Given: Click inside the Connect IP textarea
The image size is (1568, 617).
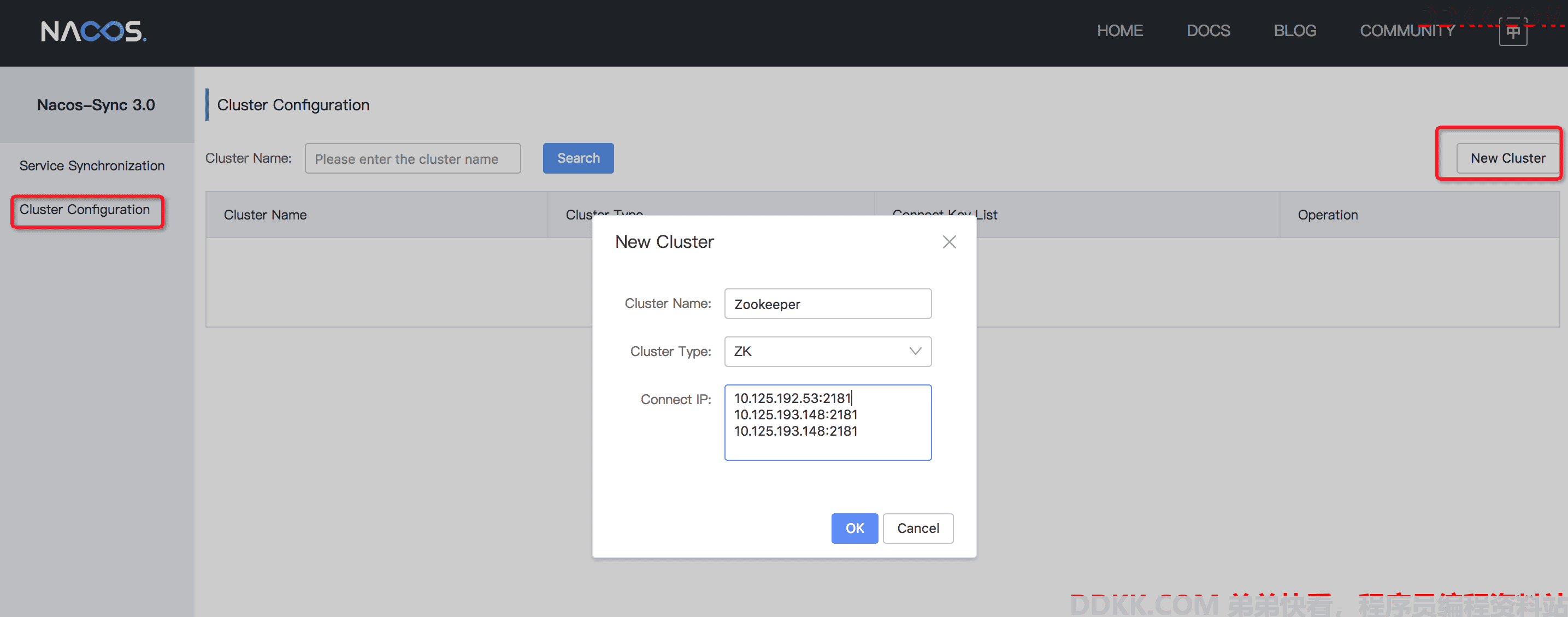Looking at the screenshot, I should [x=828, y=422].
